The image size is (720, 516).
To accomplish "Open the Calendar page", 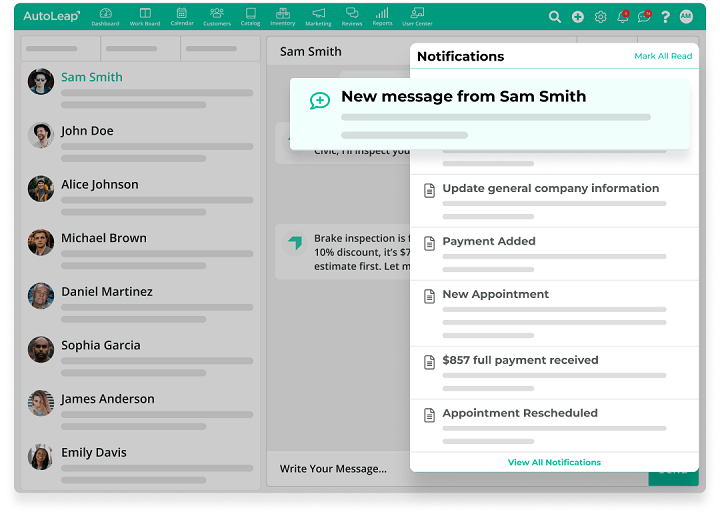I will 182,16.
